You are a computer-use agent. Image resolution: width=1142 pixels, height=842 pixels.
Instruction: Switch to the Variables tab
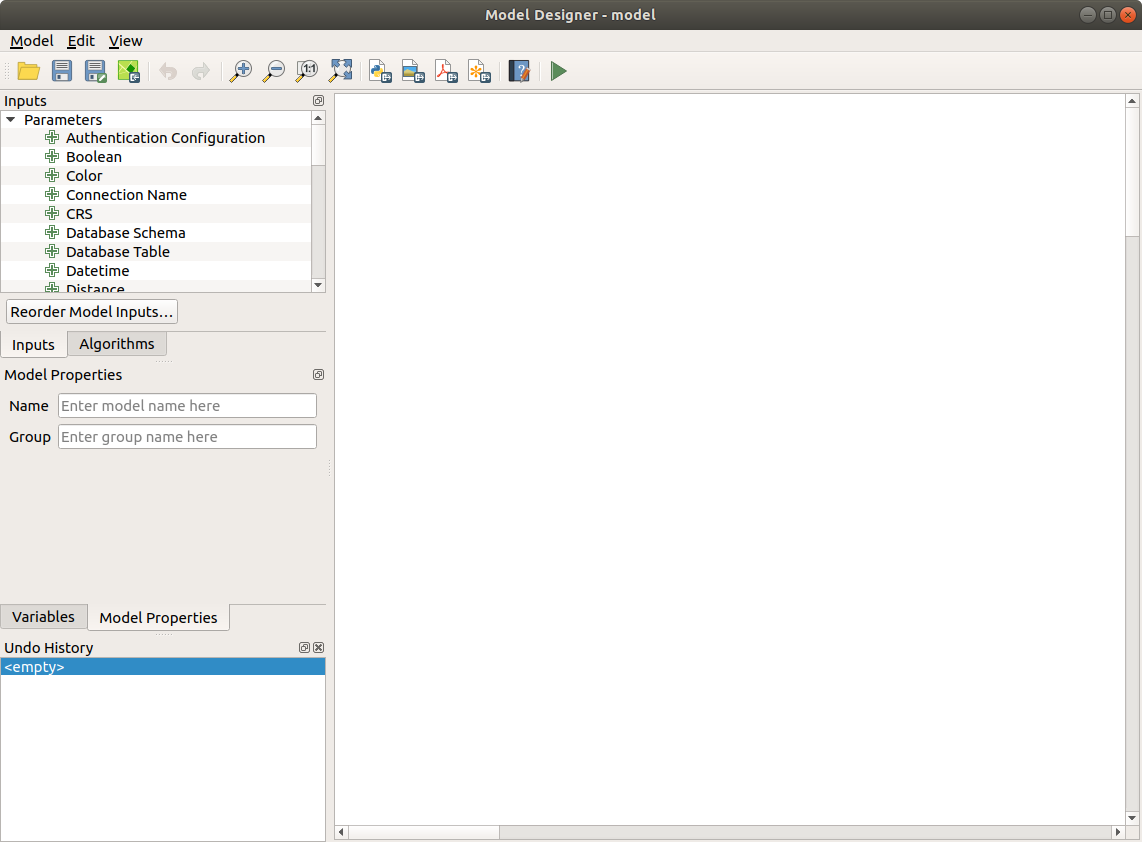43,617
